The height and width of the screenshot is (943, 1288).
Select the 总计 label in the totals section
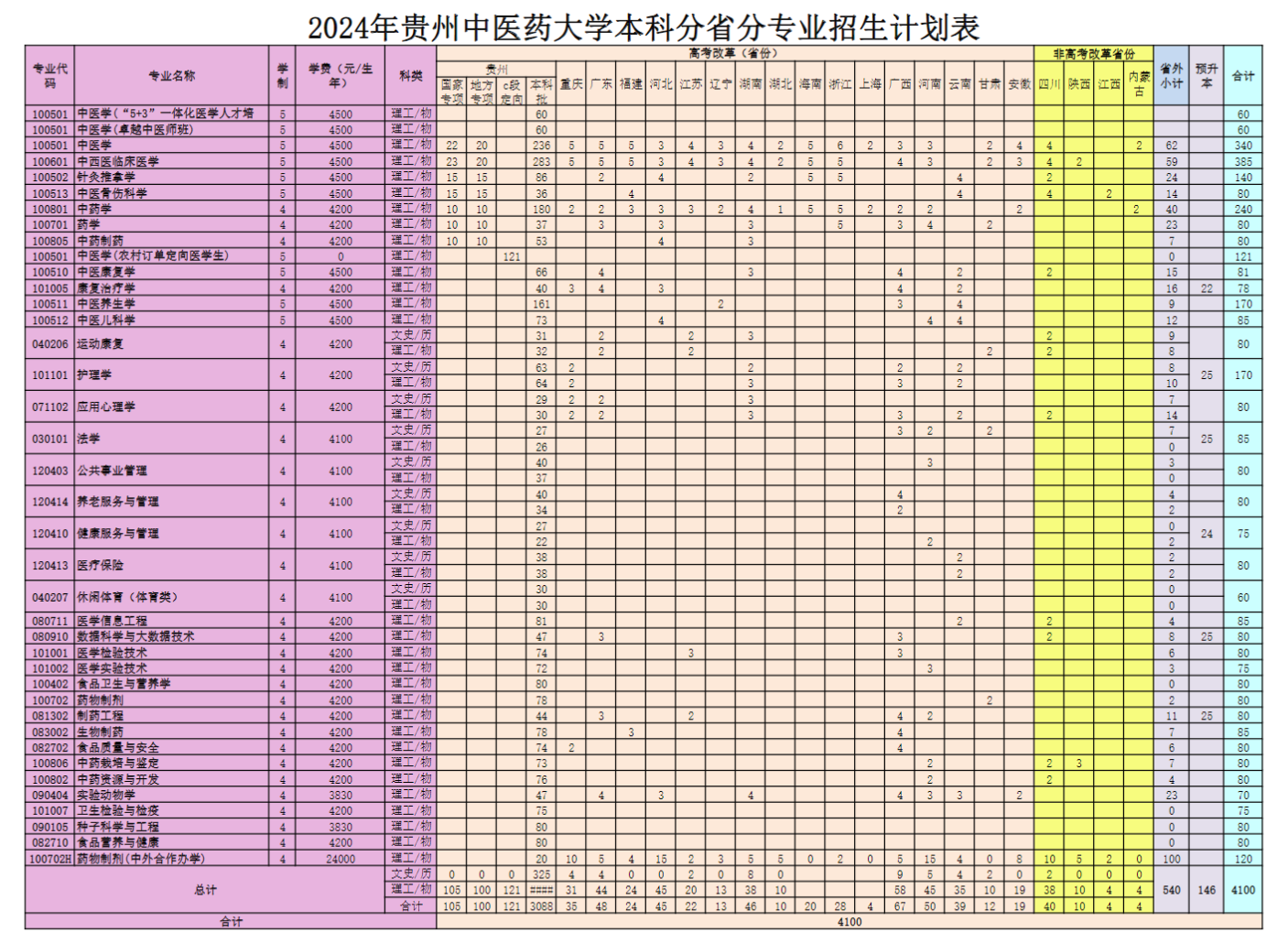205,890
